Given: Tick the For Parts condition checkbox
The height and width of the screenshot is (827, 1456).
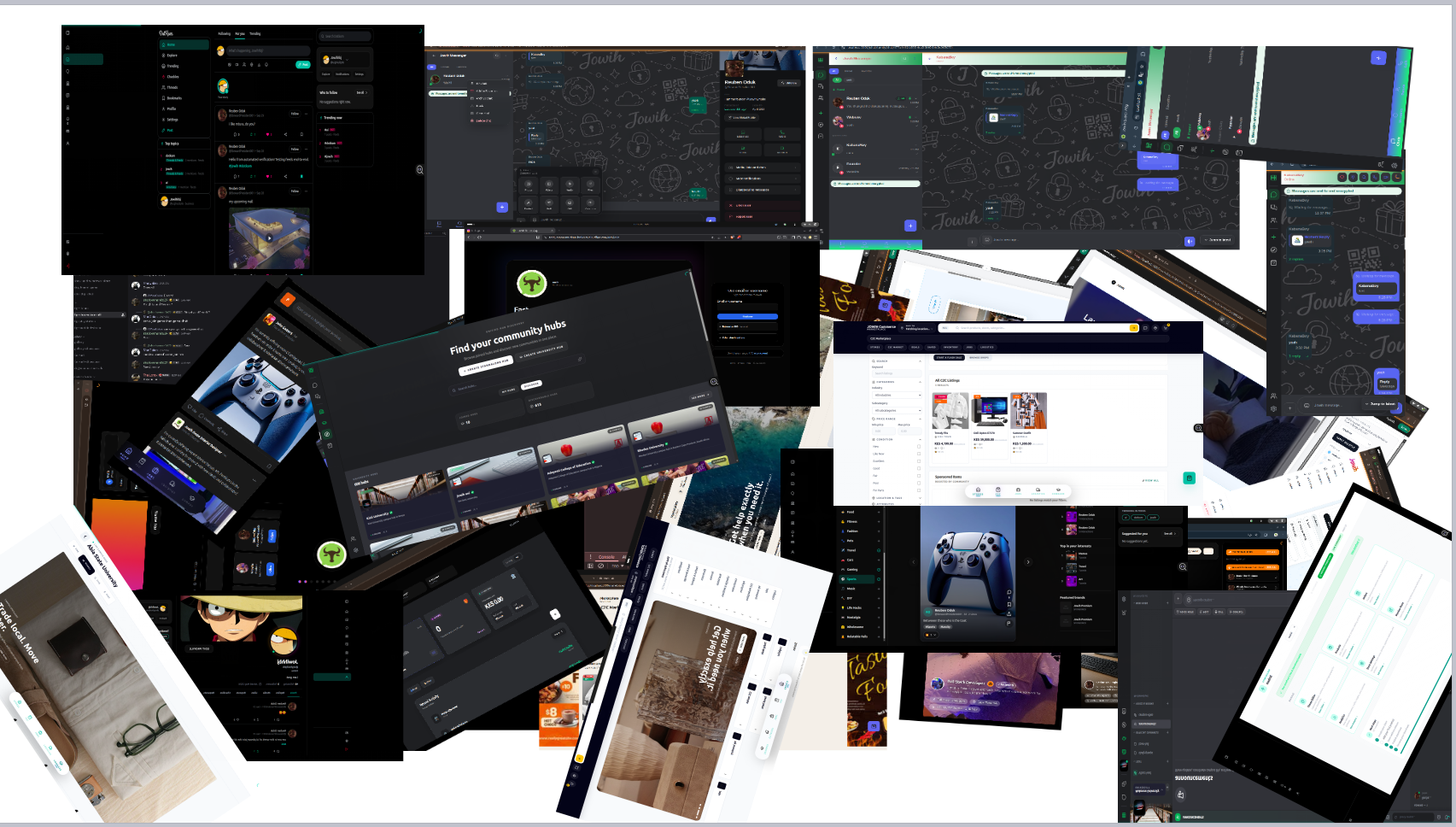Looking at the screenshot, I should (x=919, y=490).
